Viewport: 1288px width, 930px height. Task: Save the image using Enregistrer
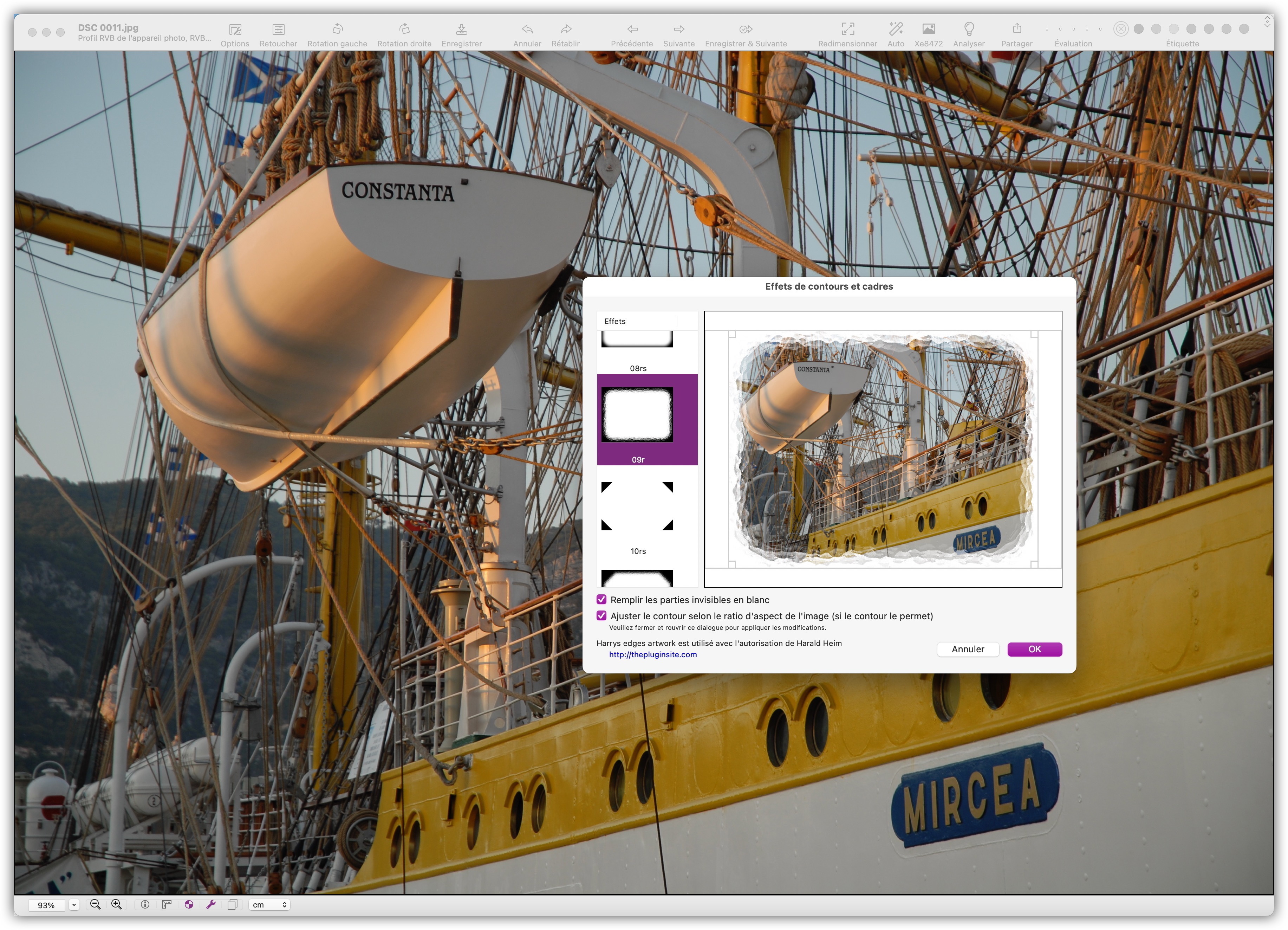pyautogui.click(x=461, y=35)
